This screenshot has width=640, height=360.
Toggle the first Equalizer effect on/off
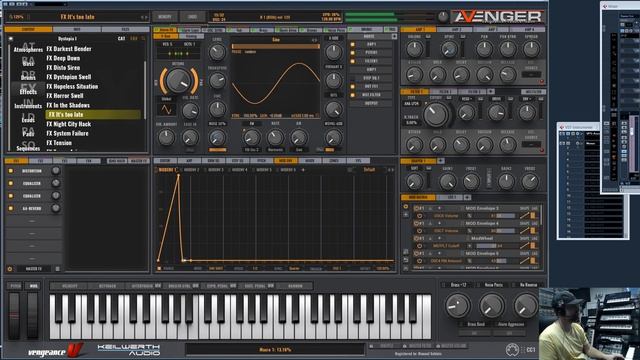(11, 183)
